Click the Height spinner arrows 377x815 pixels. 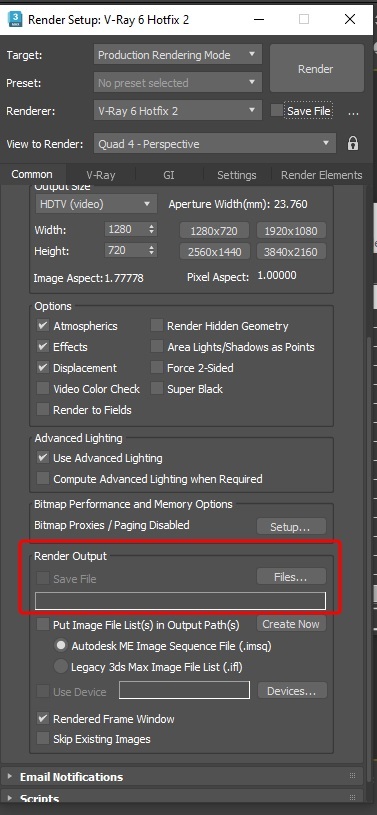pos(152,250)
